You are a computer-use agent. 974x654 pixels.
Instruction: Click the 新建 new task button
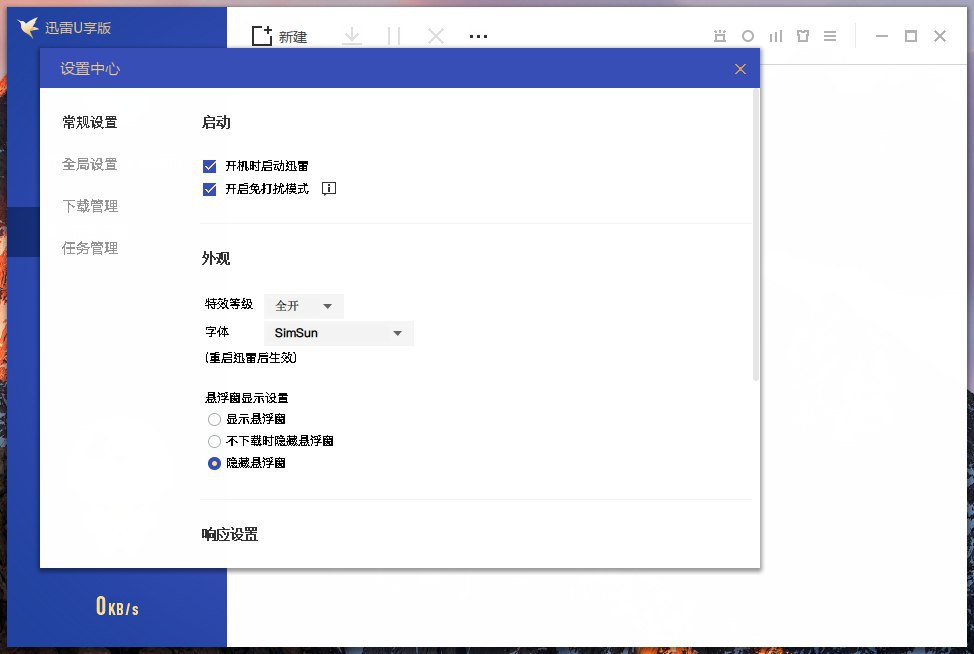[x=279, y=36]
